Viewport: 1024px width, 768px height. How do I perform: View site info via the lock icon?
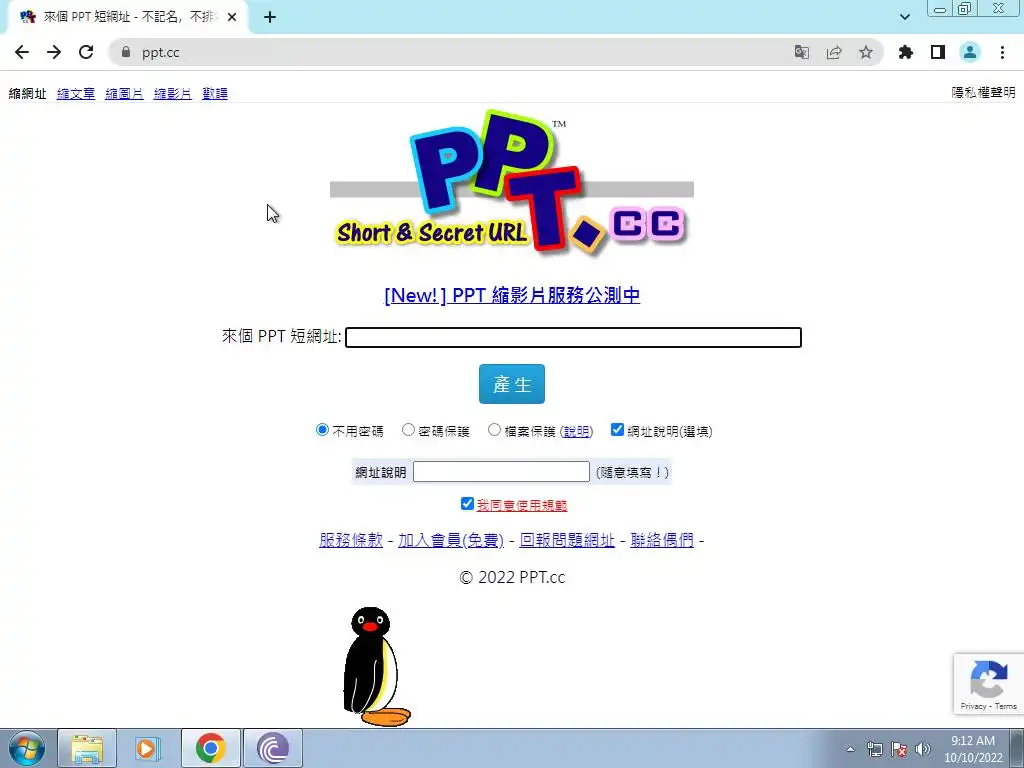tap(126, 52)
